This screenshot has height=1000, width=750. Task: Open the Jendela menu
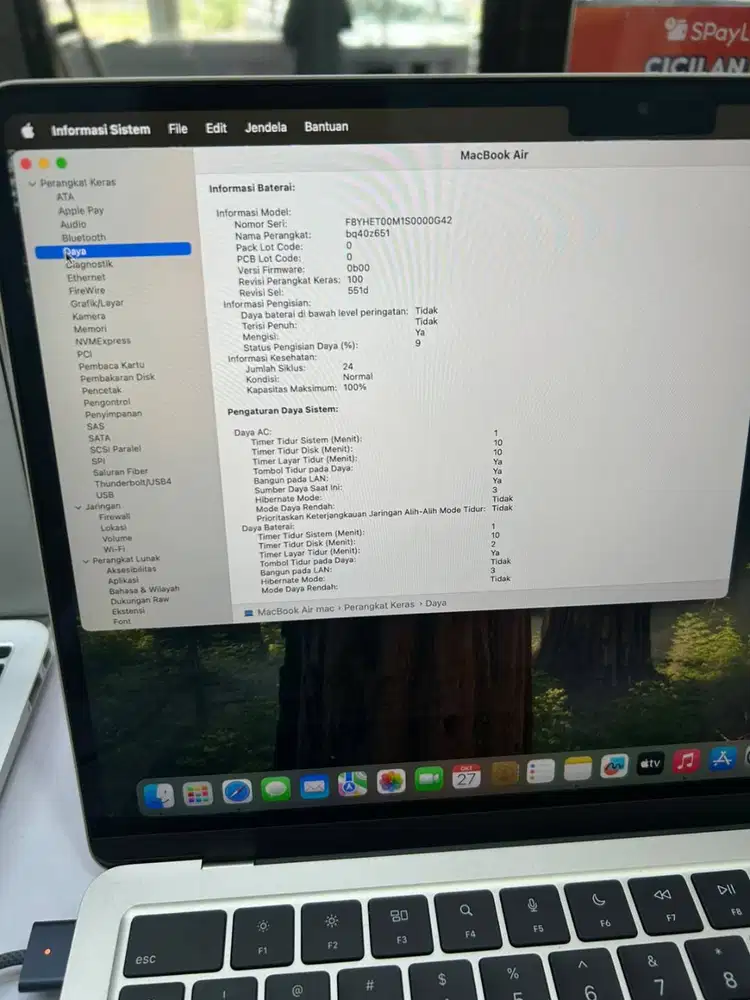265,128
